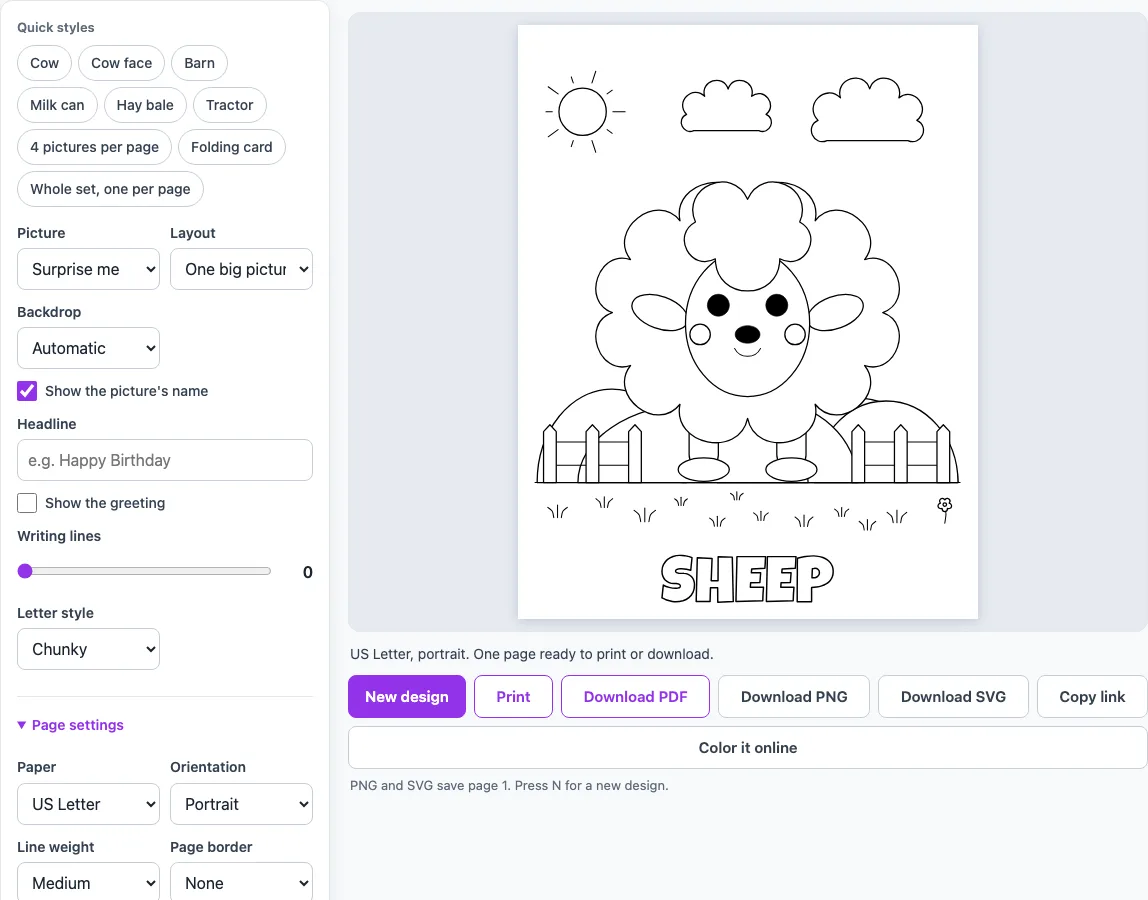Choose the Cow face quick style
Screen dimensions: 1148x900
(x=122, y=63)
